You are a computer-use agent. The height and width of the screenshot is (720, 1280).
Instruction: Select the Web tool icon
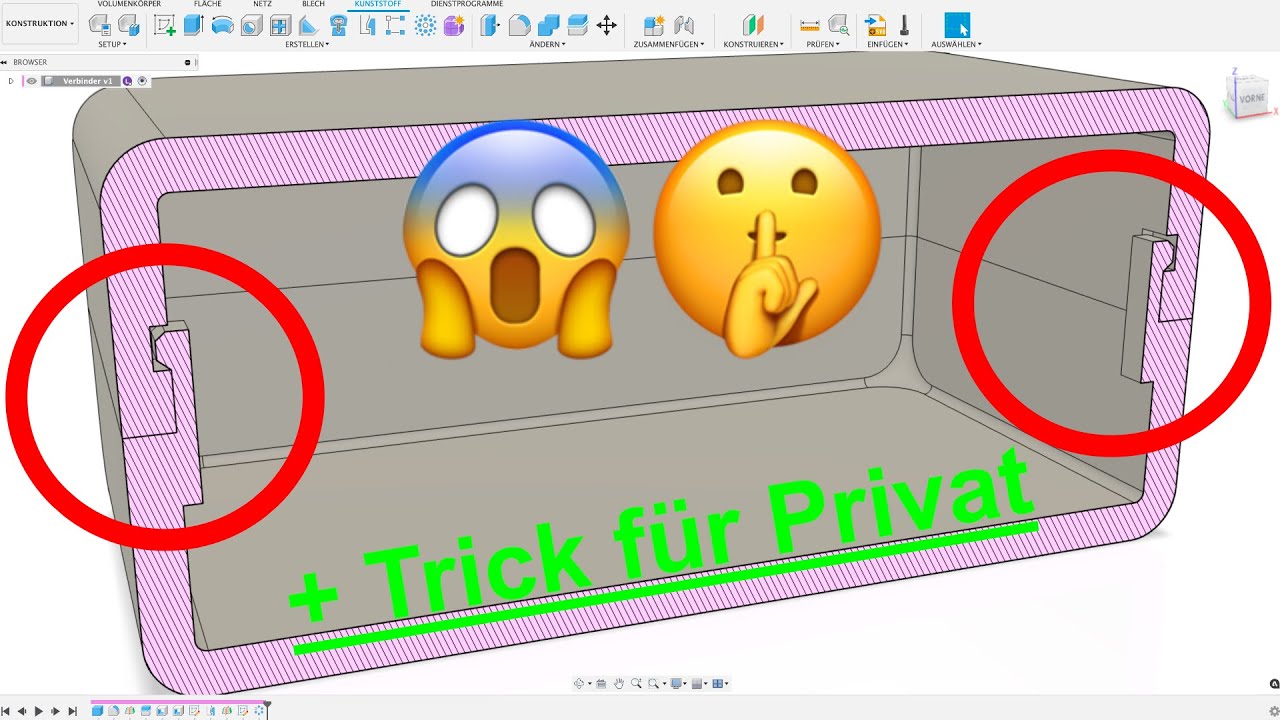pos(281,26)
